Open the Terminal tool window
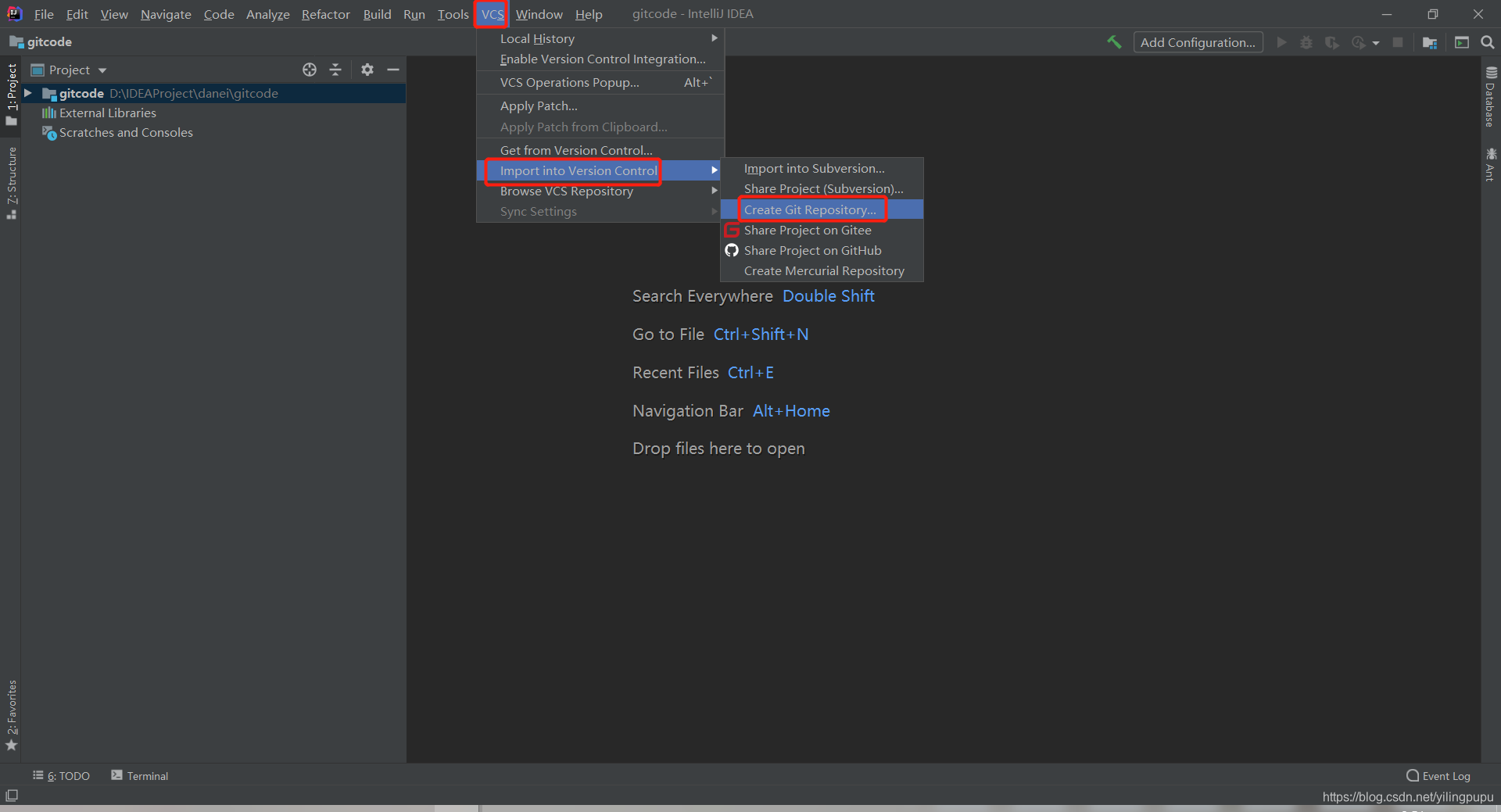The image size is (1501, 812). click(x=140, y=775)
